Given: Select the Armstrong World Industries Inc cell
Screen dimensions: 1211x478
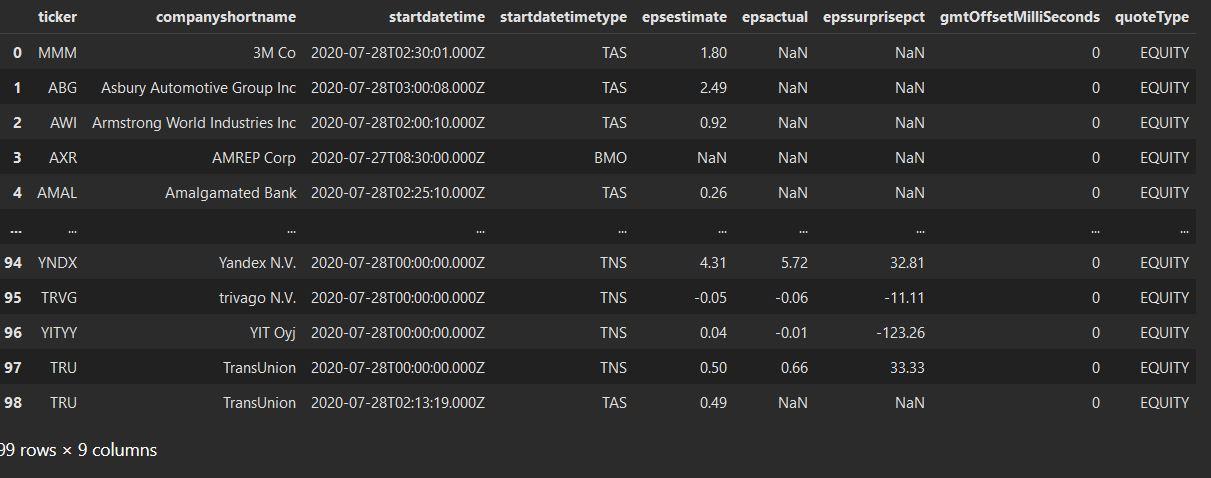Looking at the screenshot, I should tap(194, 123).
